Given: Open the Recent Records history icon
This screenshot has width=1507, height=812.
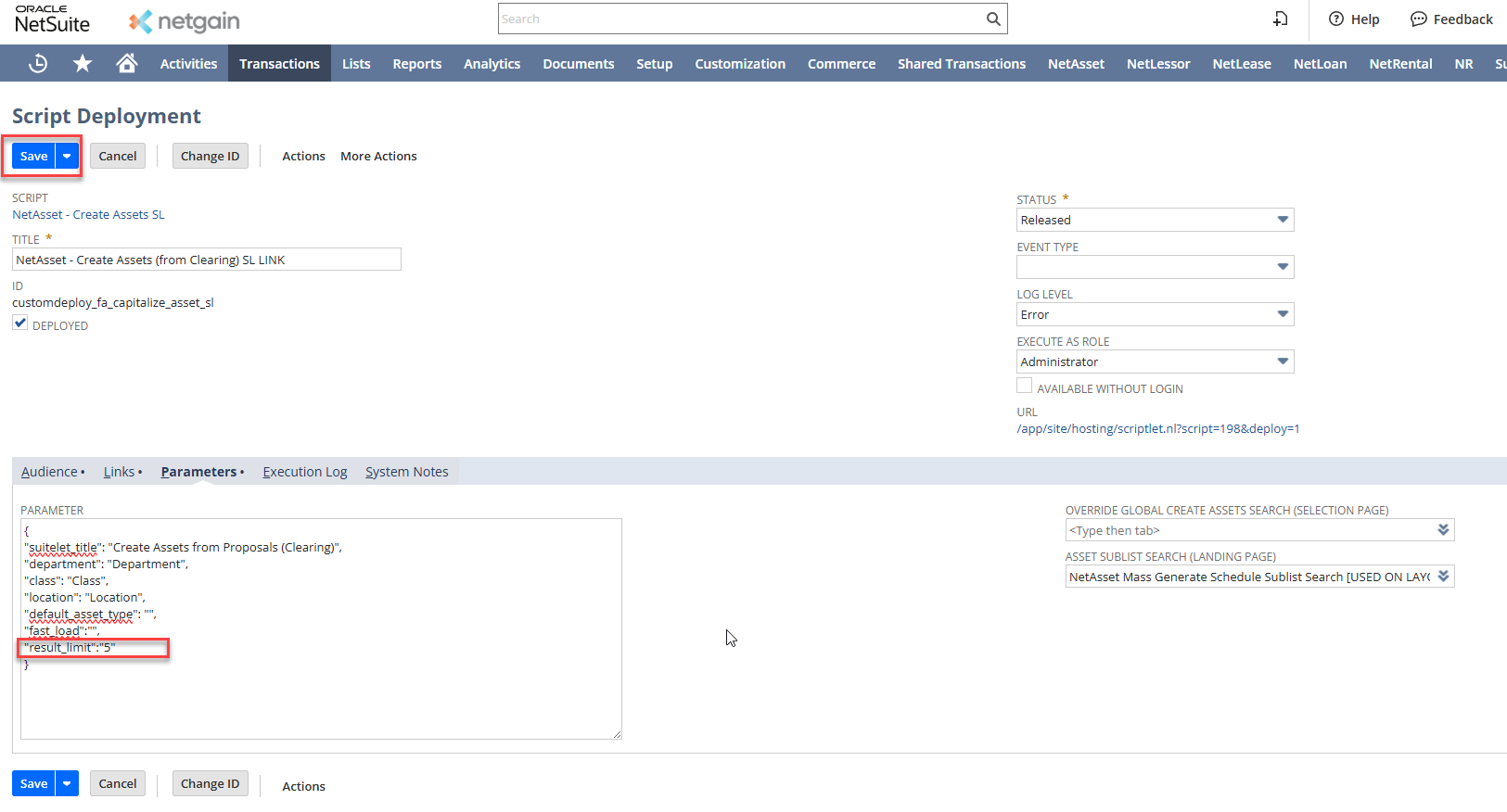Looking at the screenshot, I should pos(38,63).
